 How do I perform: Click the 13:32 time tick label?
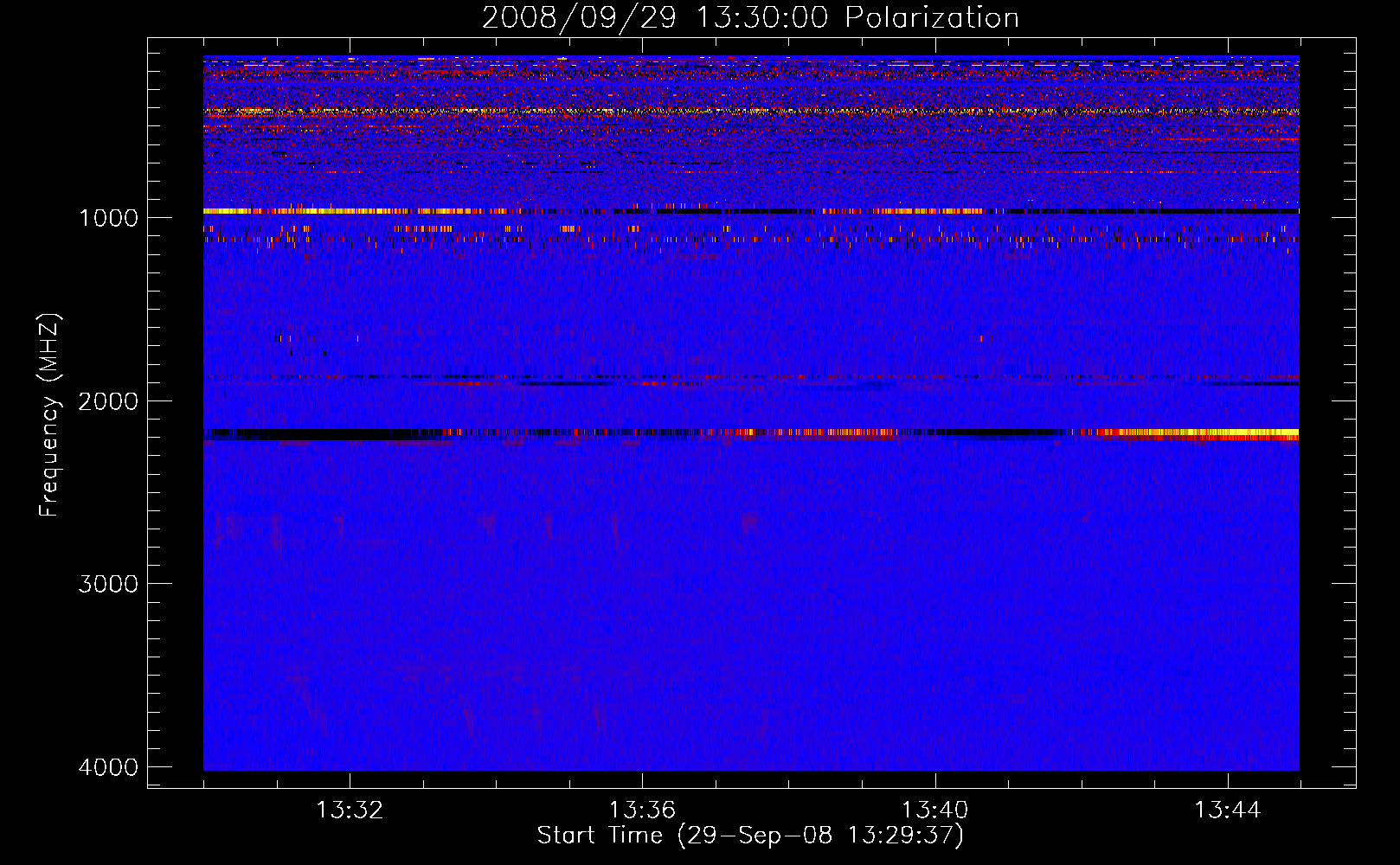pos(350,811)
